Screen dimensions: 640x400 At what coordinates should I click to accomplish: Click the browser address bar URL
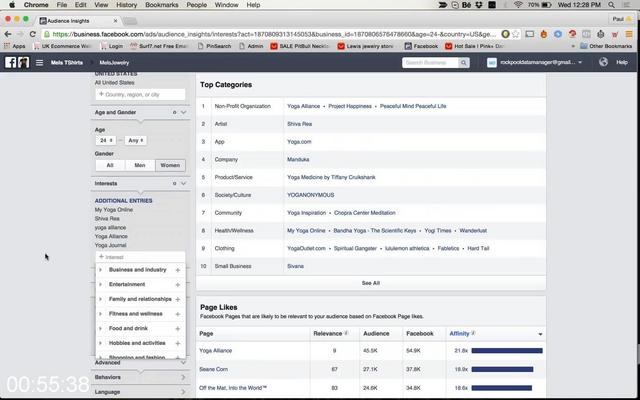(273, 34)
